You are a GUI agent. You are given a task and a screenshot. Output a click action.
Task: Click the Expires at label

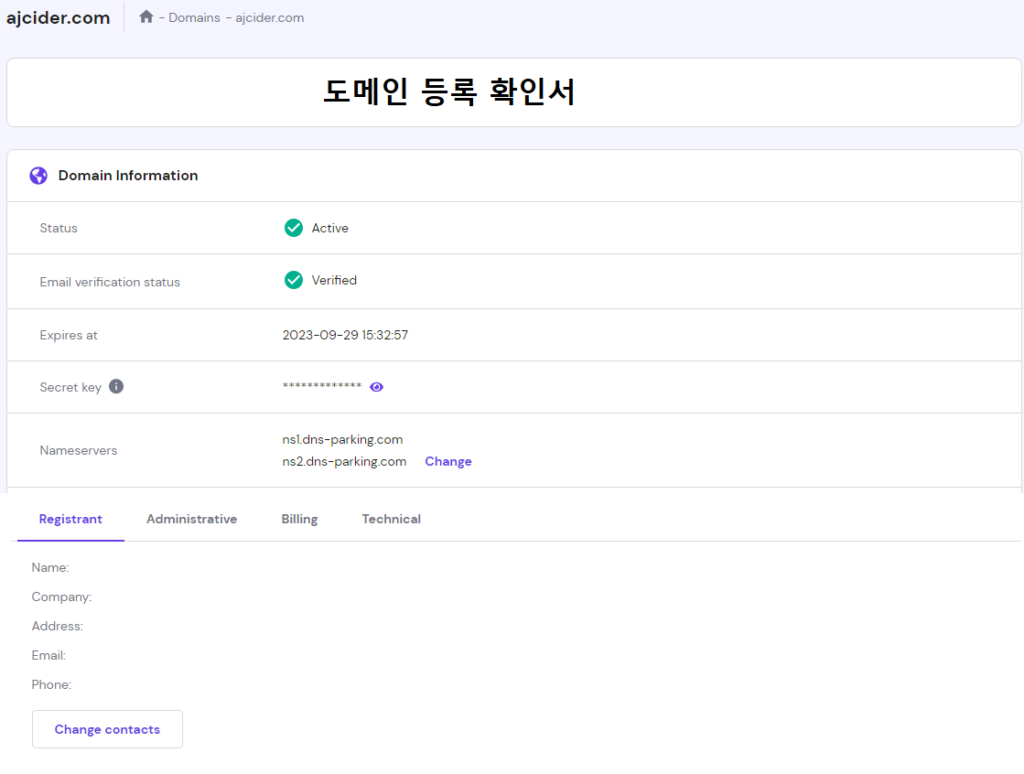[x=69, y=335]
